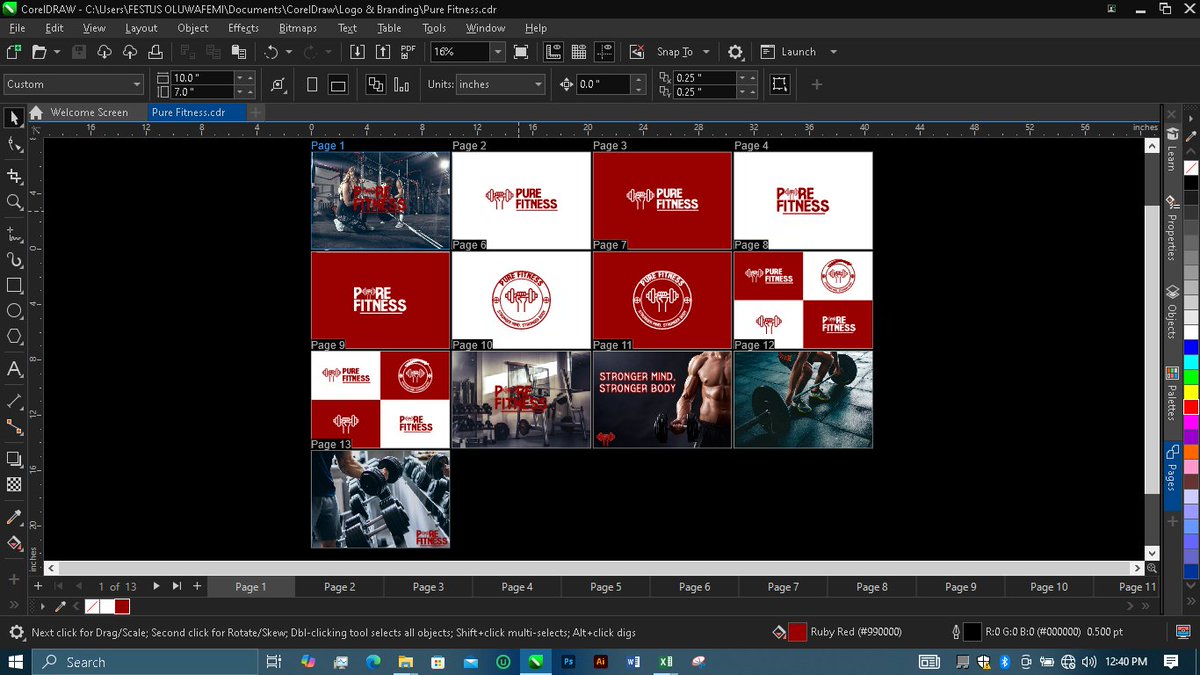Publish to PDF using toolbar icon
1200x675 pixels.
[x=408, y=52]
